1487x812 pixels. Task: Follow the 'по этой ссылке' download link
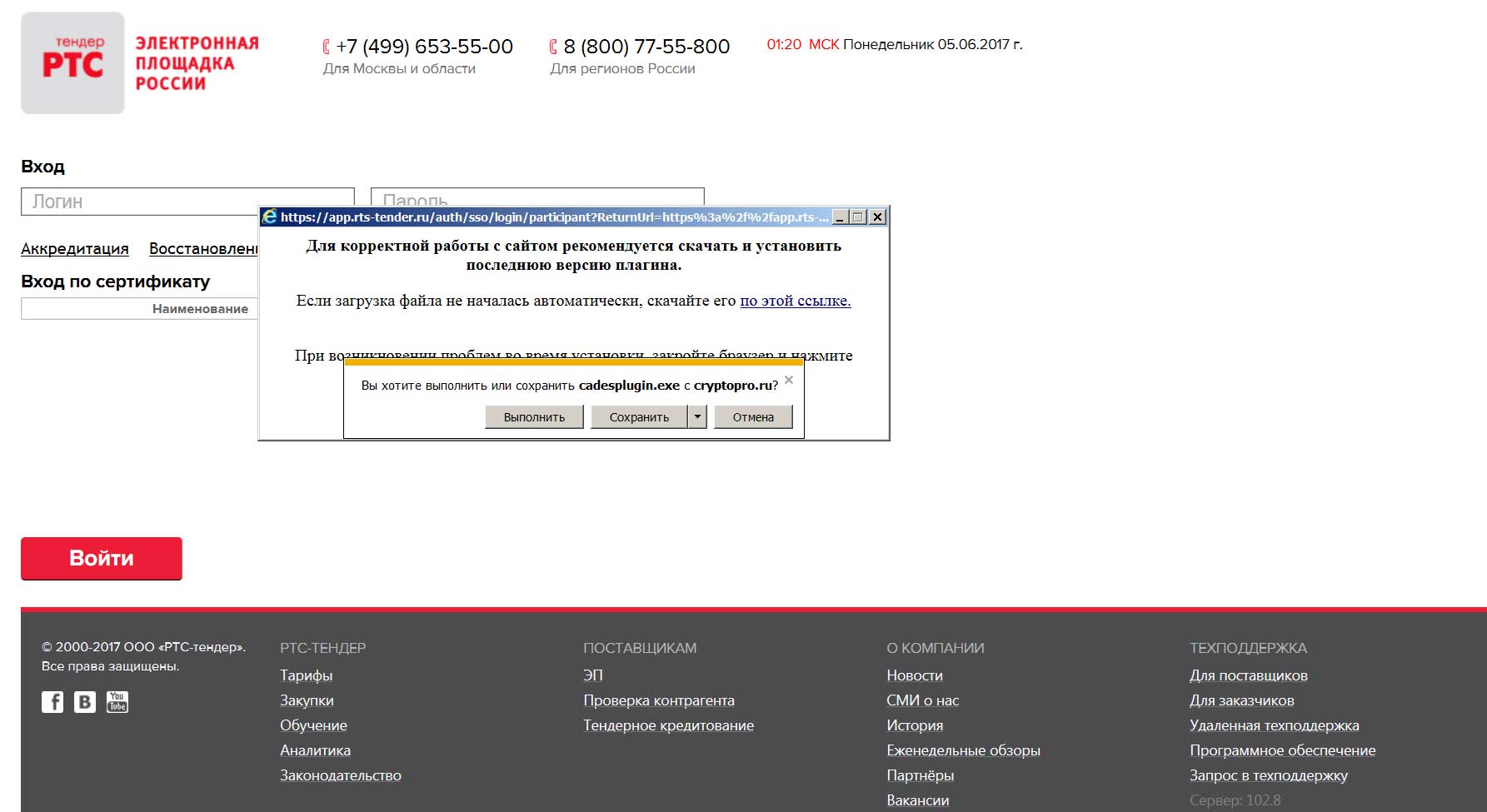pyautogui.click(x=795, y=301)
